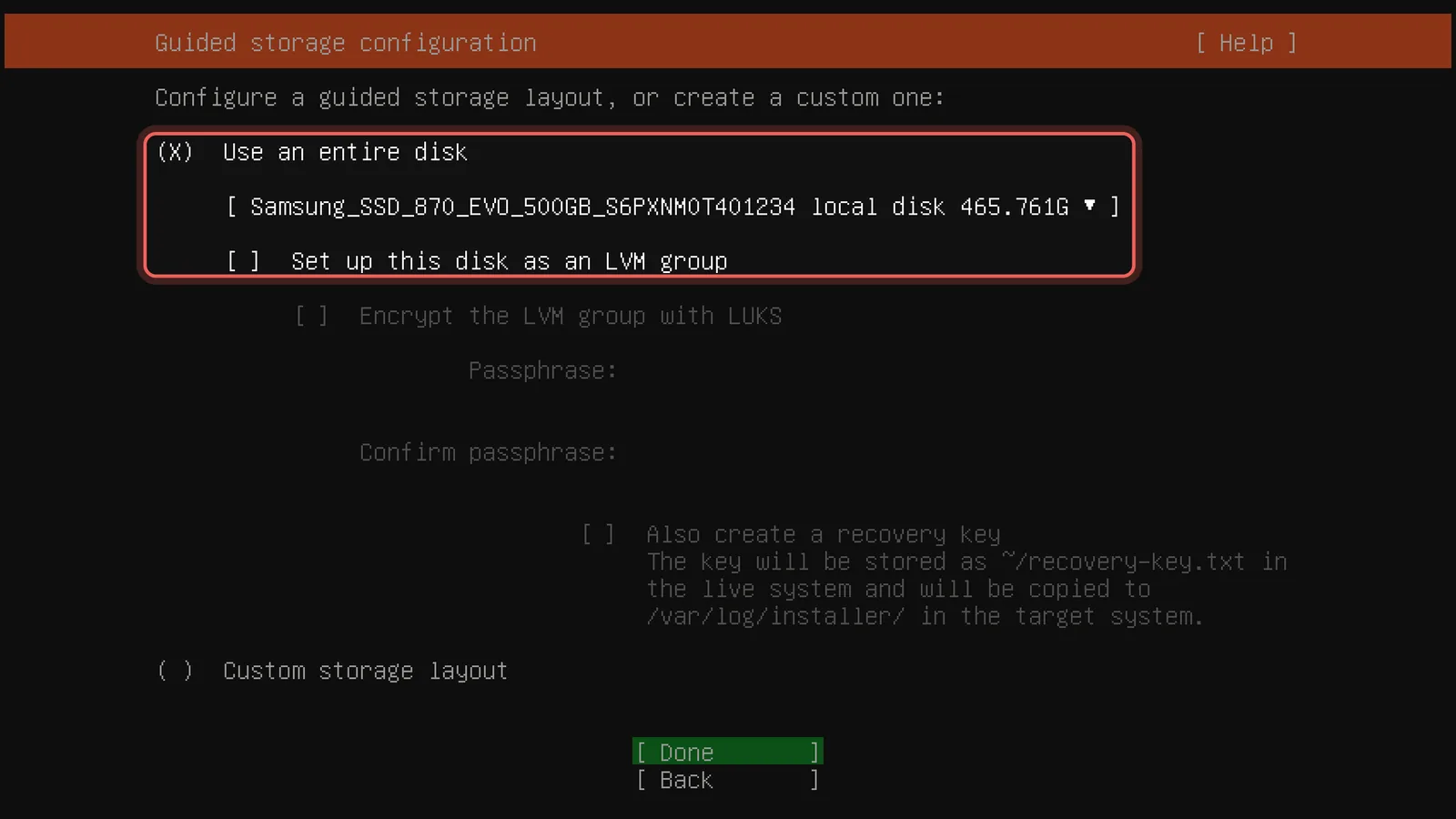Confirm with the Done button
Viewport: 1456px width, 819px height.
(x=728, y=752)
